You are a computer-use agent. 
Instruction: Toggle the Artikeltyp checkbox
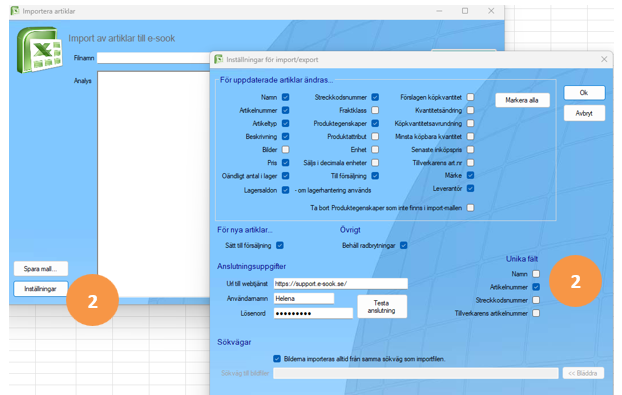[x=285, y=123]
